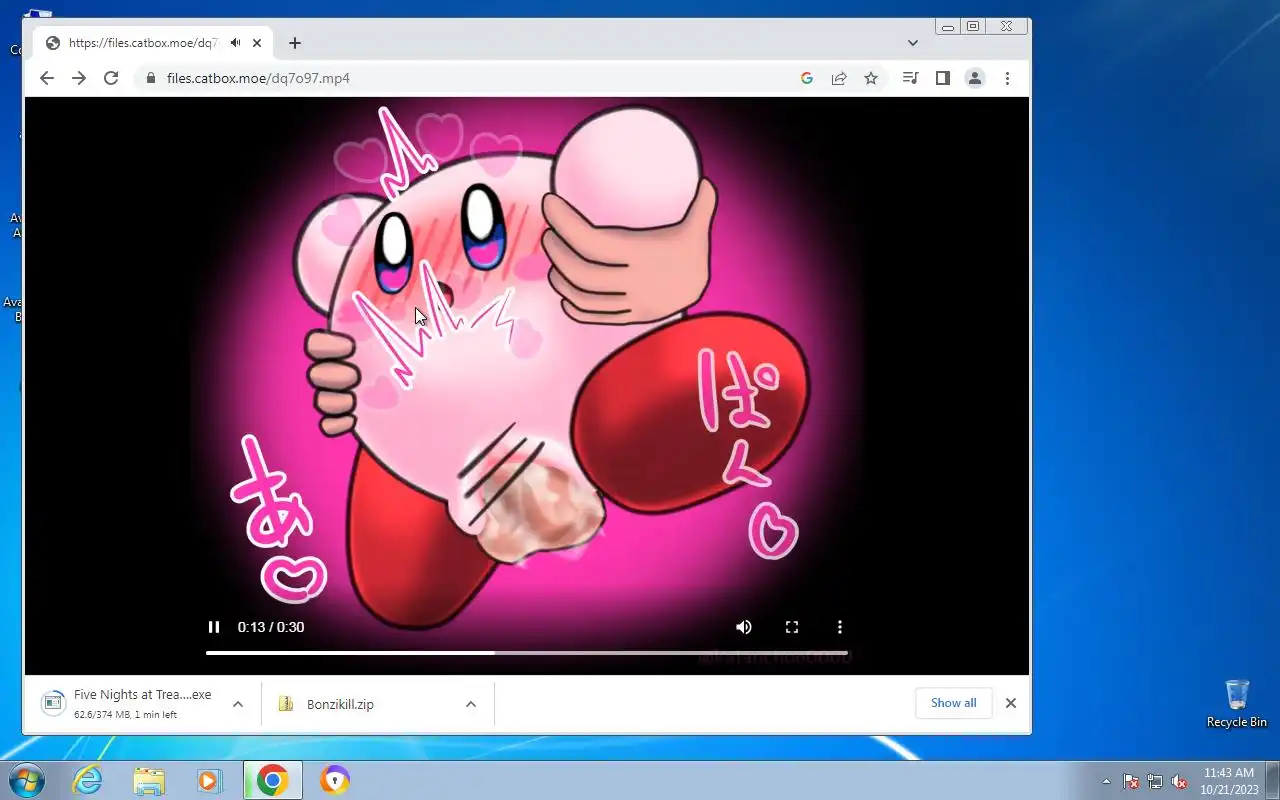Open the Chrome three-dot menu
Image resolution: width=1280 pixels, height=800 pixels.
[x=1007, y=78]
